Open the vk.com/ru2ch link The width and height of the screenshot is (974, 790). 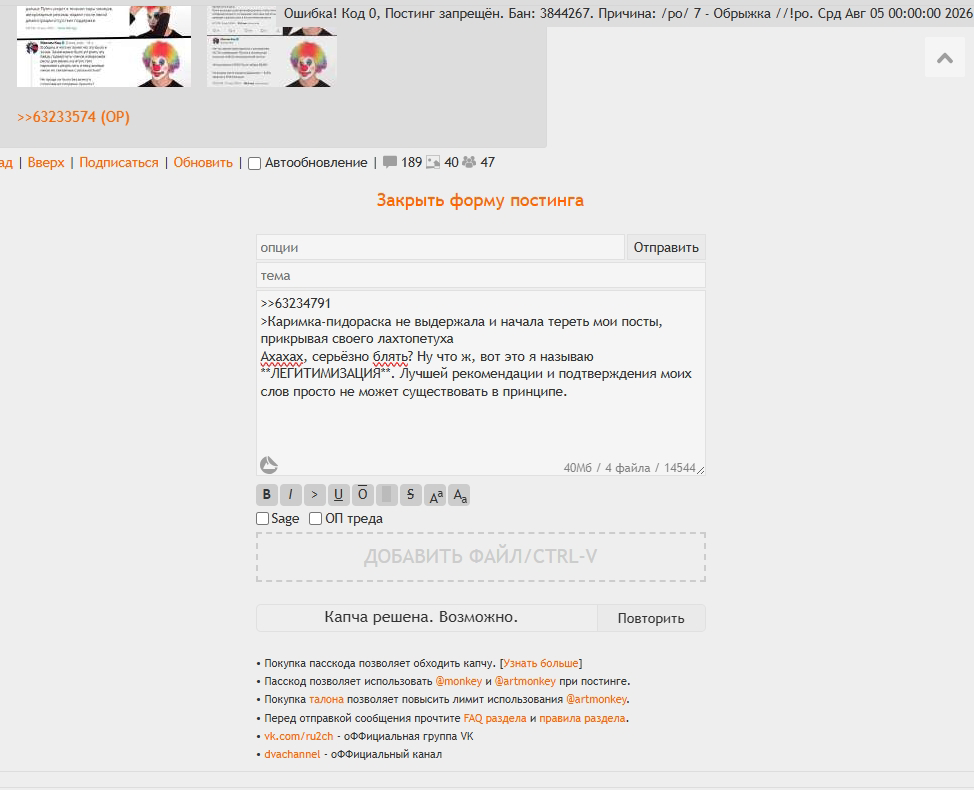pyautogui.click(x=299, y=736)
